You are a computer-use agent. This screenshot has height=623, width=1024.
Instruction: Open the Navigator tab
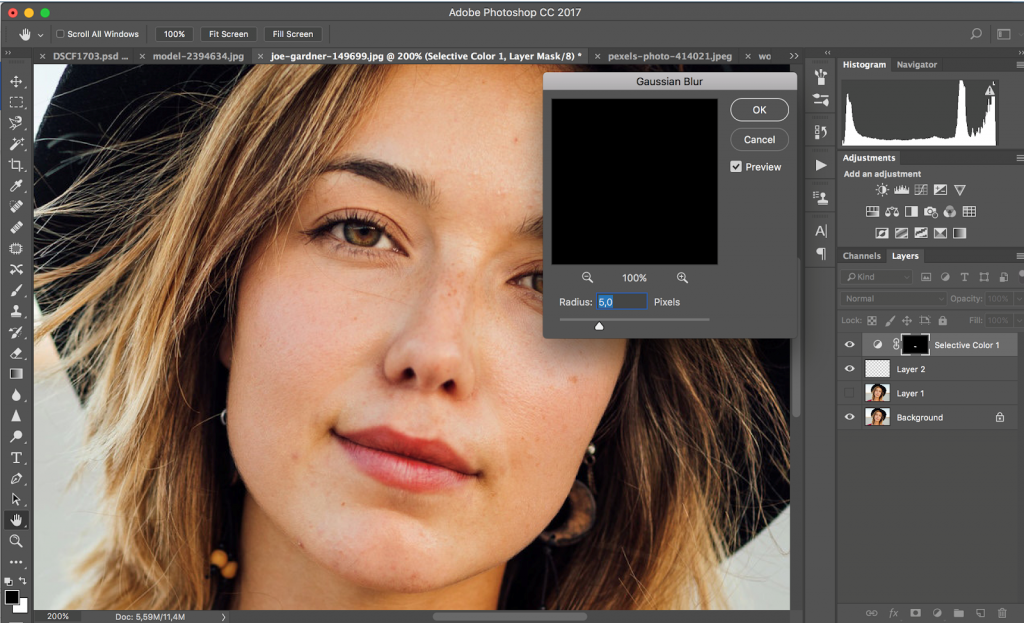click(916, 65)
